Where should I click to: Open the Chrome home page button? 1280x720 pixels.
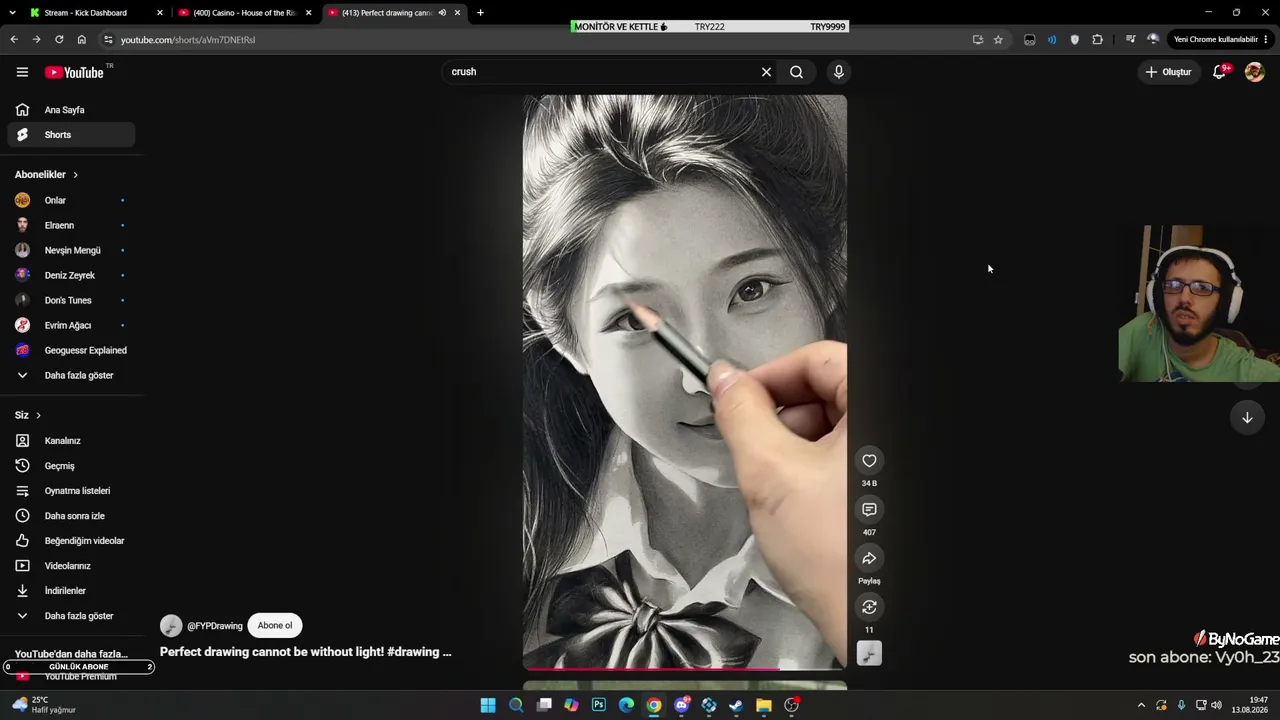82,39
